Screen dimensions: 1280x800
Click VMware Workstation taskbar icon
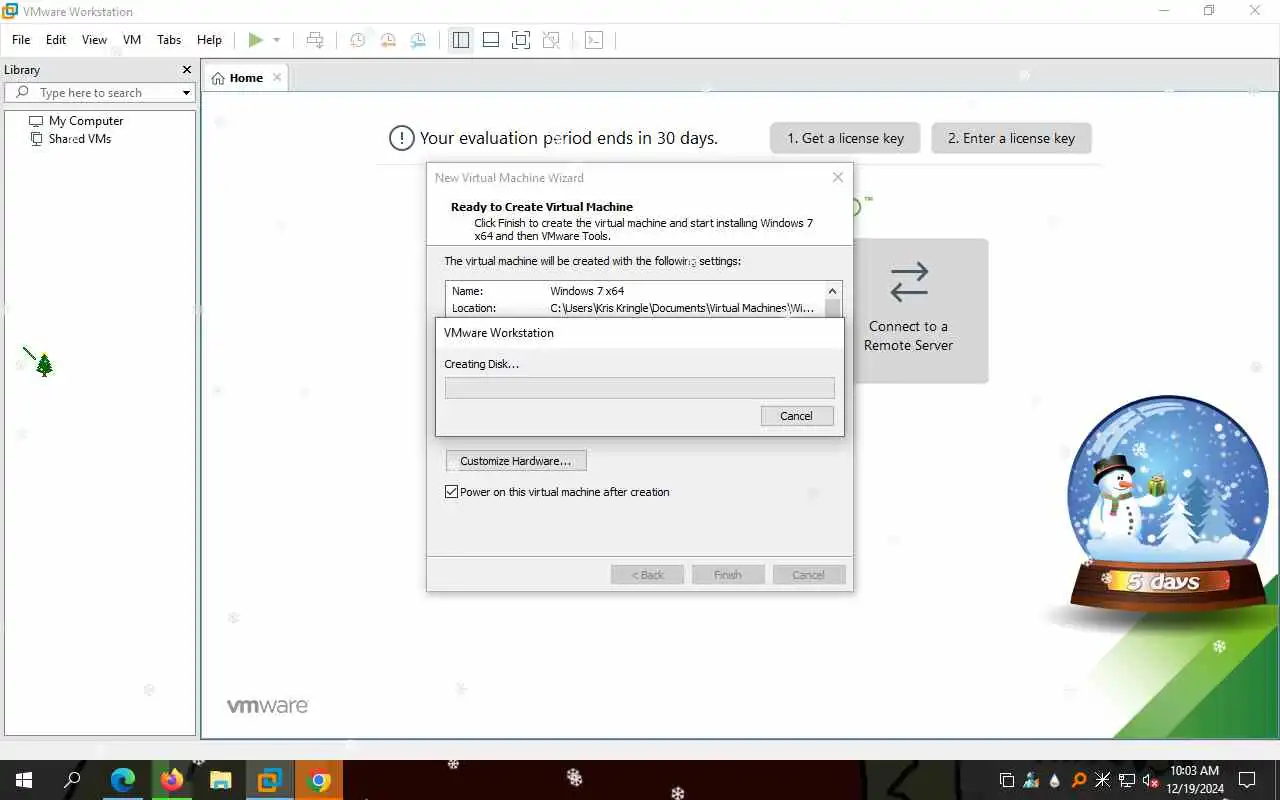269,780
